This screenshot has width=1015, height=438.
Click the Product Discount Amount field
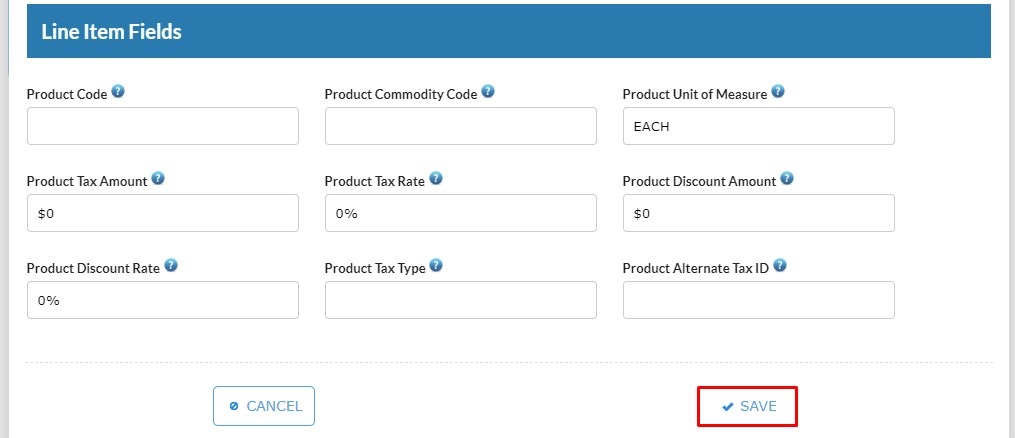(x=759, y=213)
